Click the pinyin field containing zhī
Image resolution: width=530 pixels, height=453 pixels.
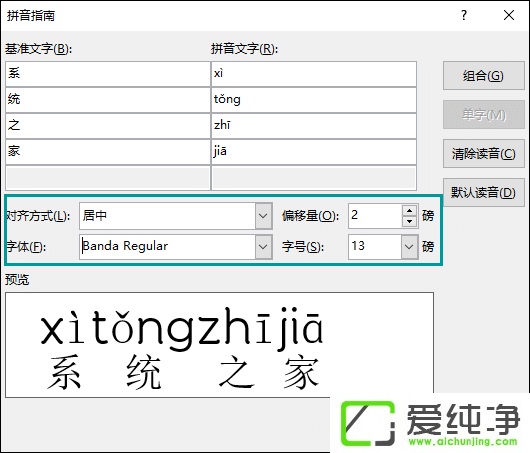pos(314,126)
